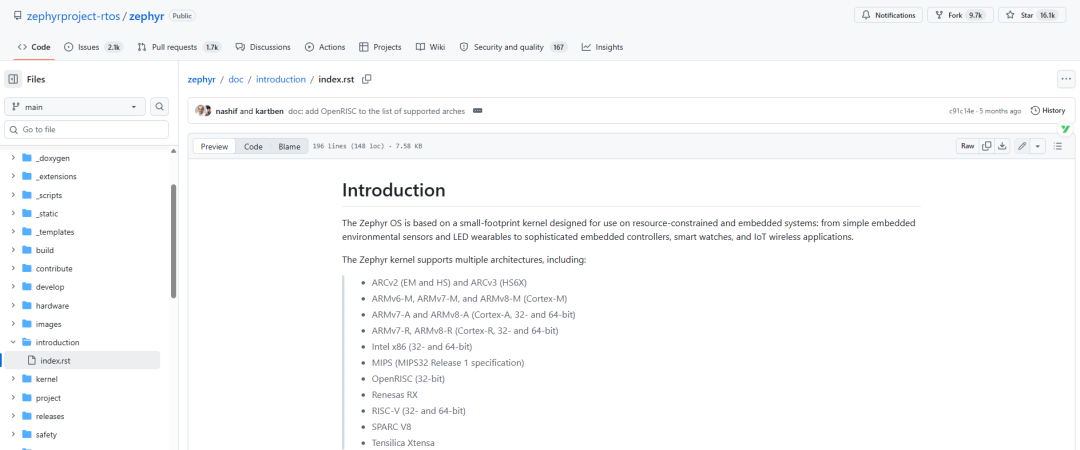Open the Projects tab
1080x450 pixels.
pos(380,47)
